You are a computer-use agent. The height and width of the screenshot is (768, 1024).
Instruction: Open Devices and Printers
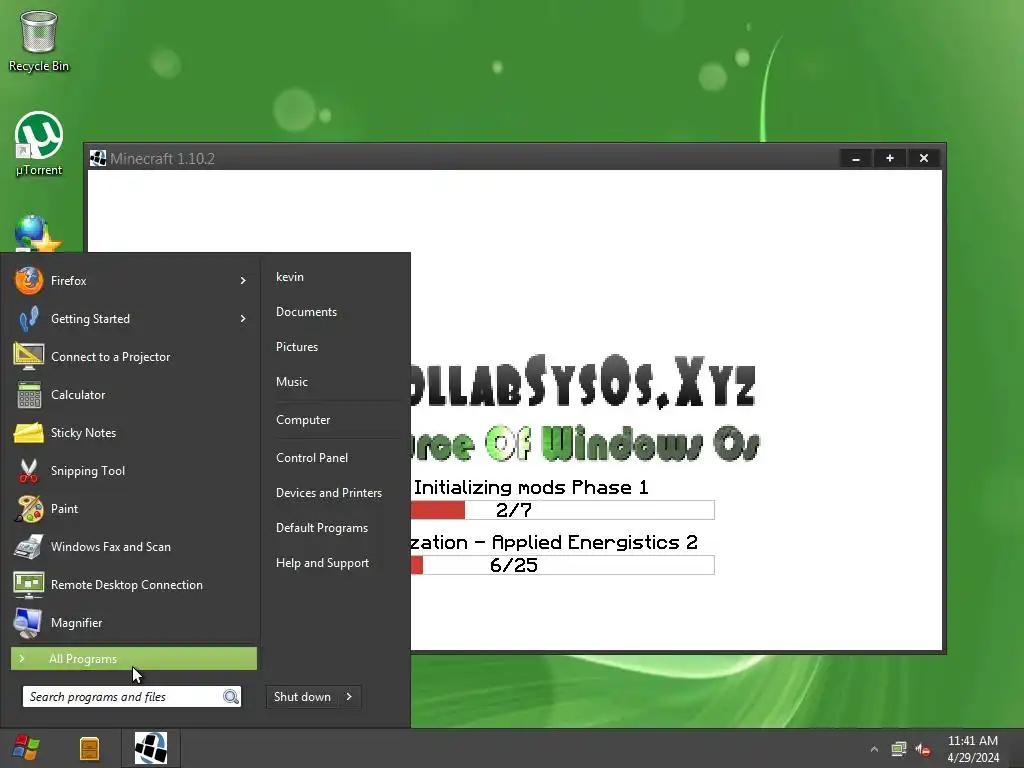pyautogui.click(x=329, y=493)
